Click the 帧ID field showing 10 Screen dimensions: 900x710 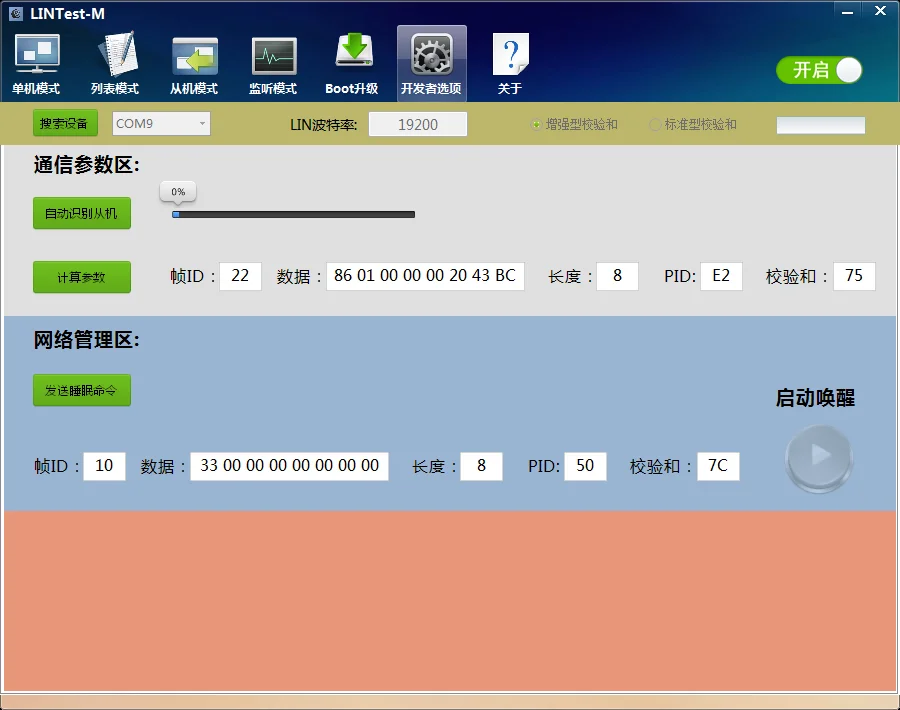click(x=104, y=466)
